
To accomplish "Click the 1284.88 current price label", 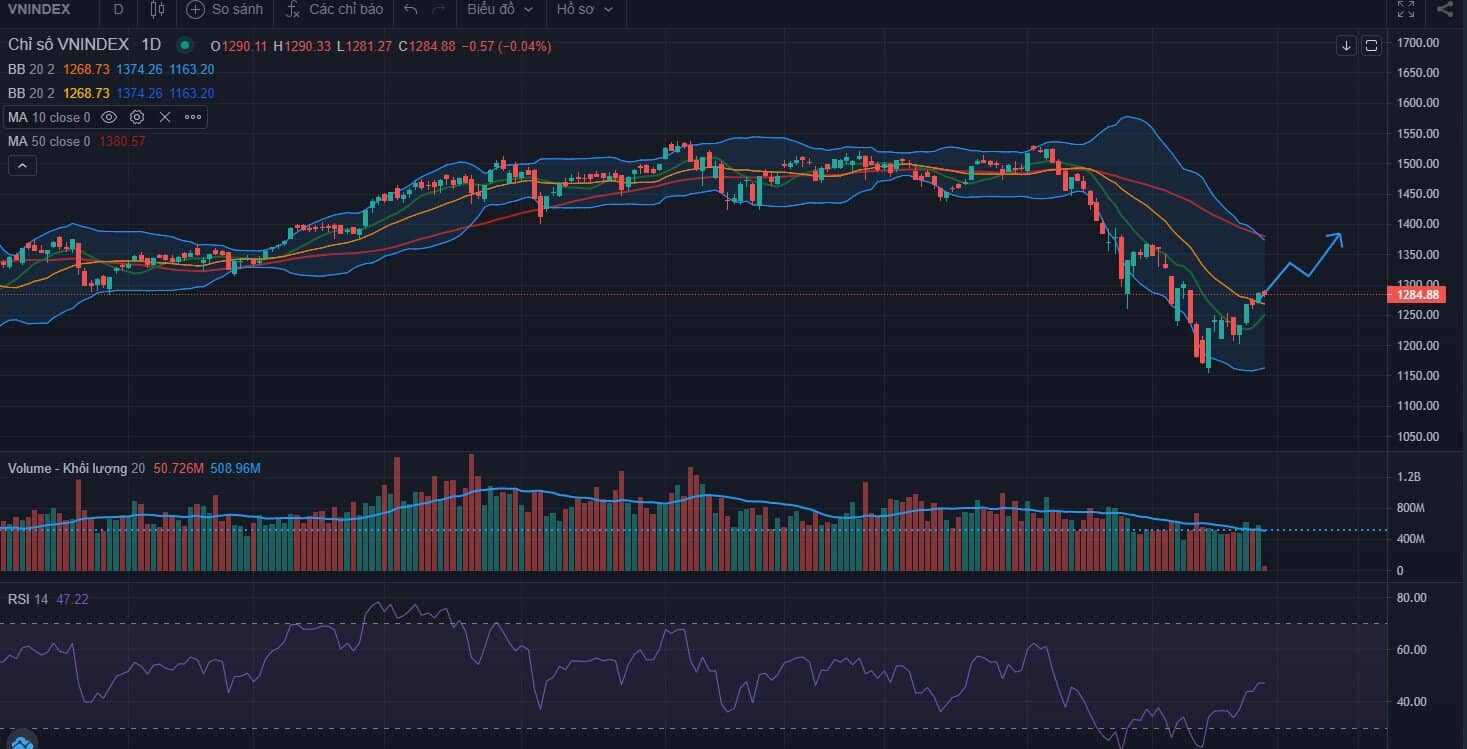I will pos(1417,294).
